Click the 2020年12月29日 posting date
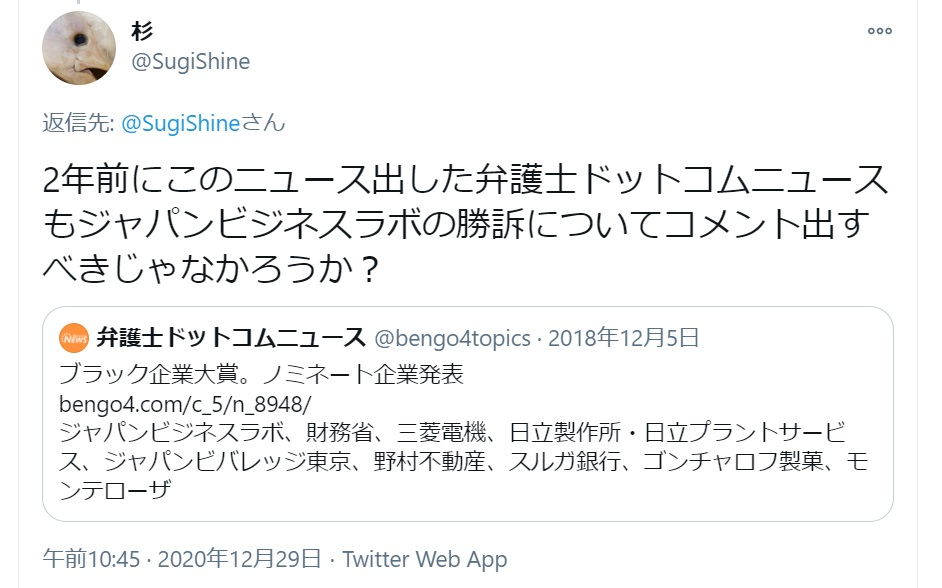 240,559
